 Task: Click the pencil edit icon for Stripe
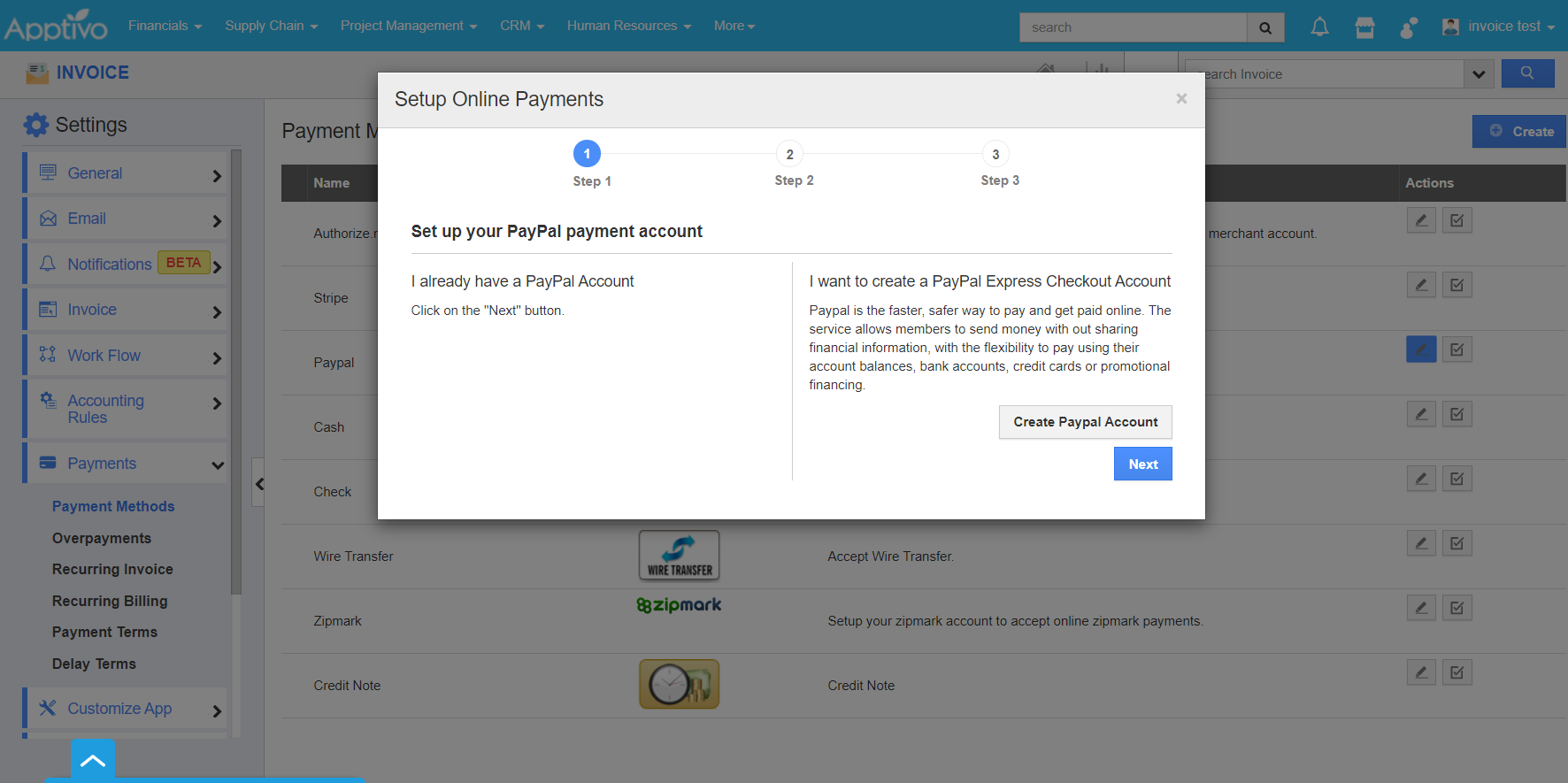[1421, 285]
